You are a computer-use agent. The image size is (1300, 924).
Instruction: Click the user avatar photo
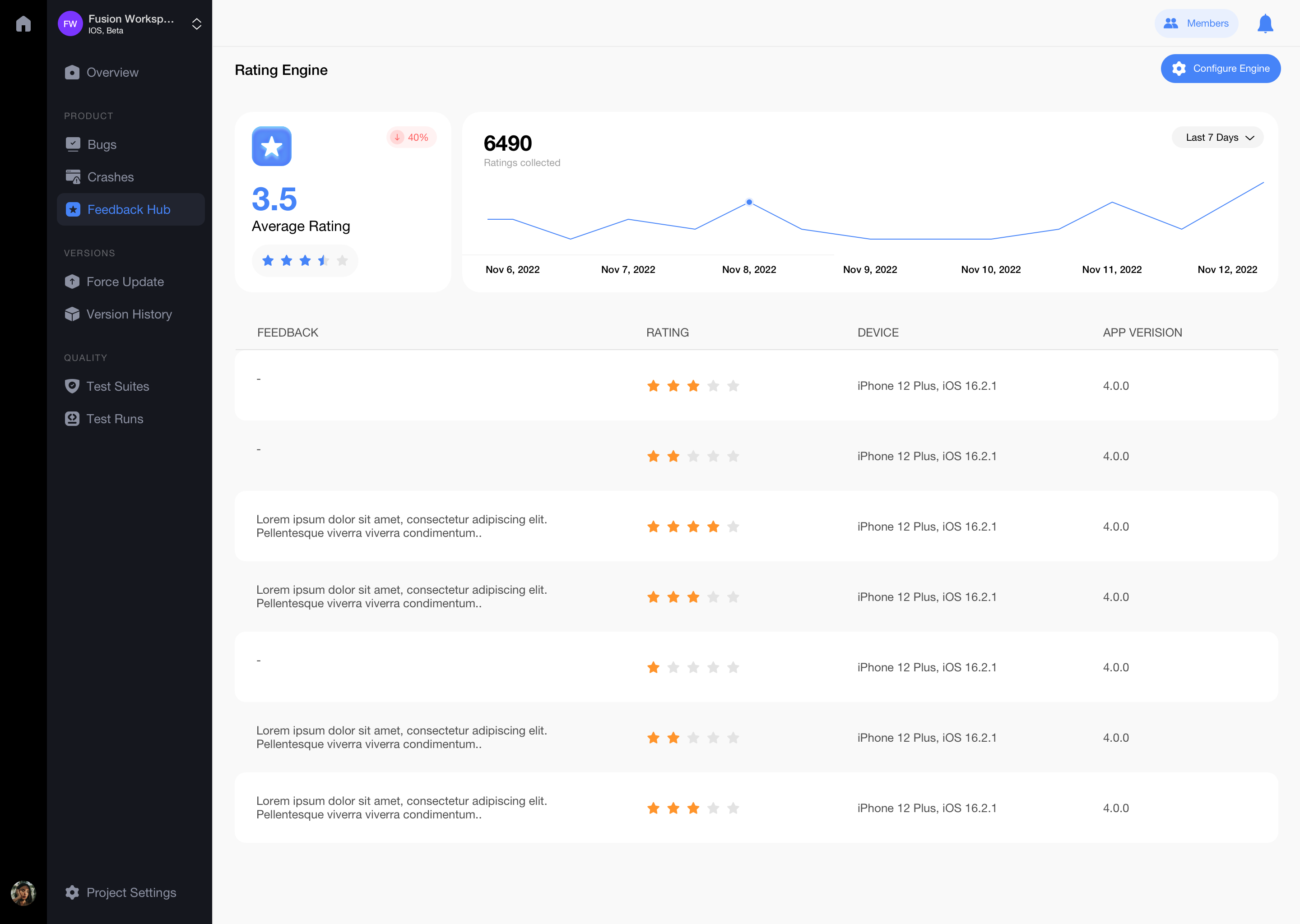coord(23,893)
